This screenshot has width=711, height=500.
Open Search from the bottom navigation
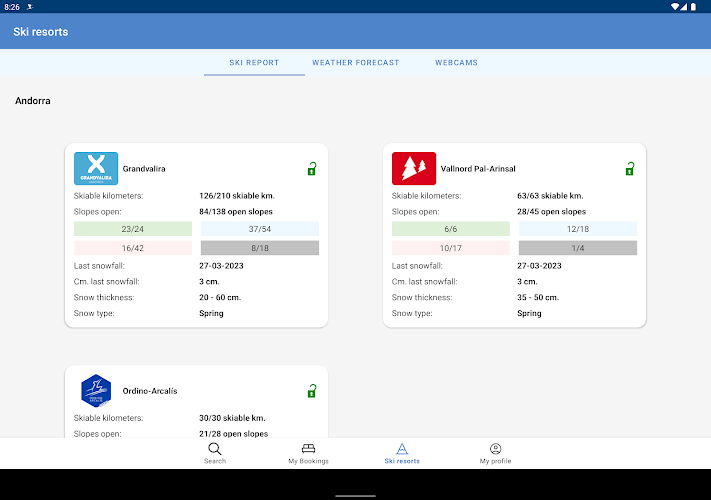click(215, 454)
